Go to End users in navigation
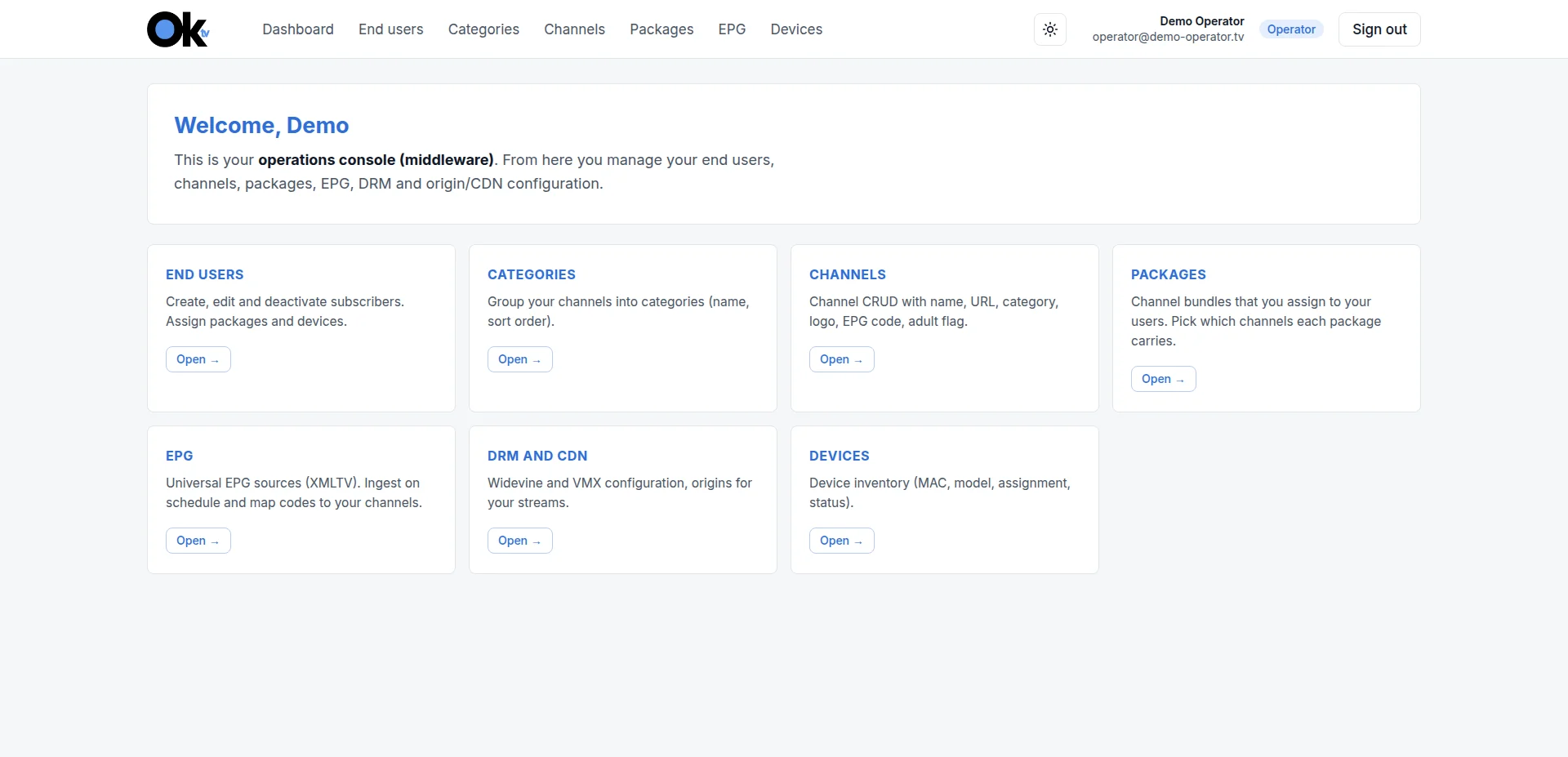Image resolution: width=1568 pixels, height=757 pixels. tap(391, 29)
